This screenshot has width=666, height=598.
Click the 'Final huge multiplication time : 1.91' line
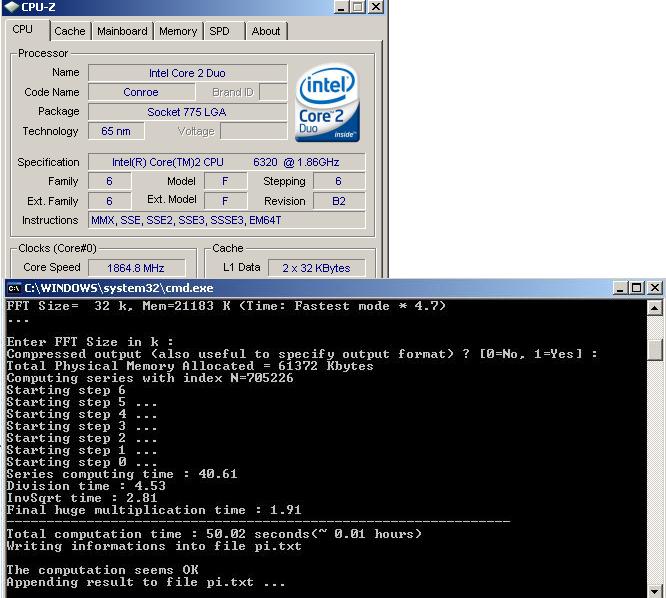point(154,510)
